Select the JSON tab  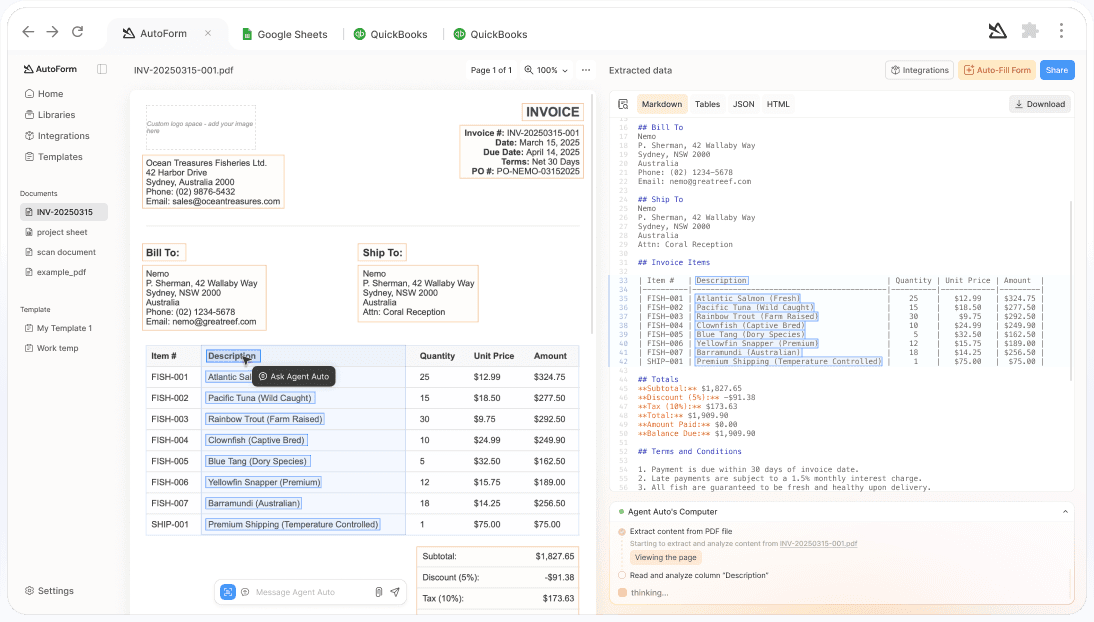[x=743, y=104]
